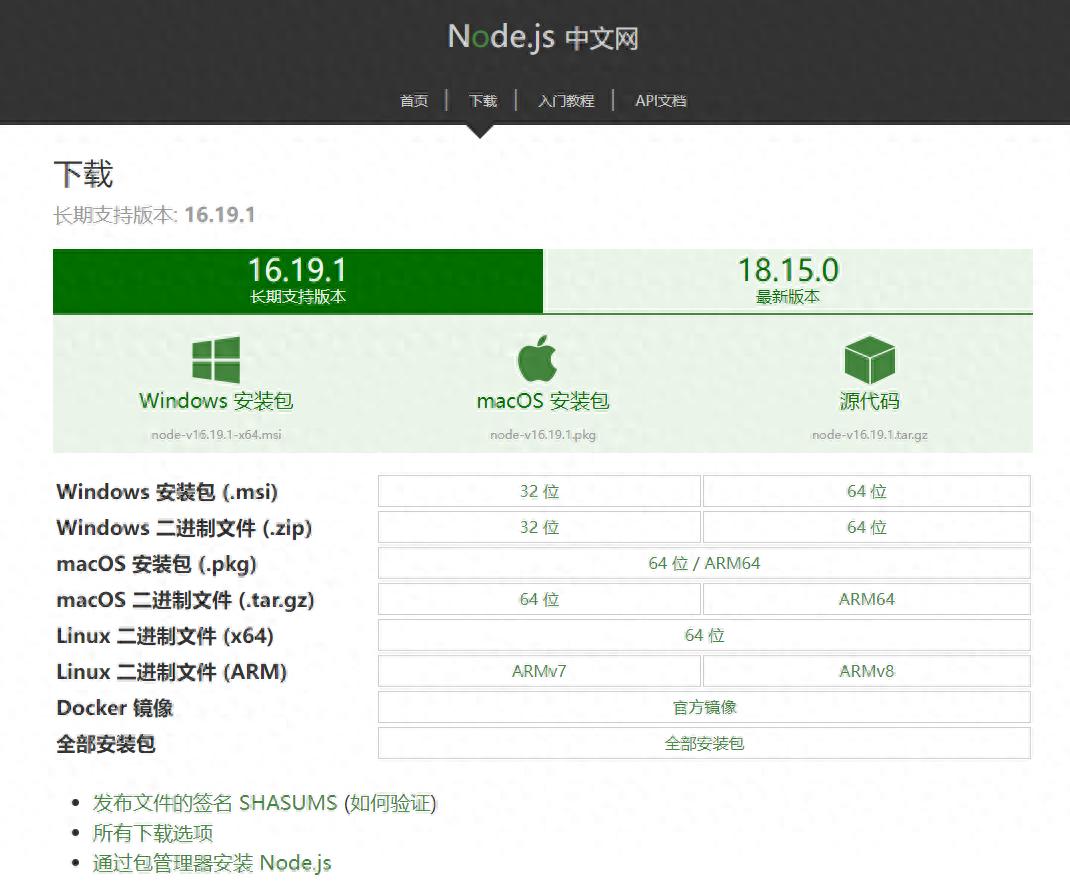Click the Apple macOS logo icon
1070x884 pixels.
tap(538, 358)
